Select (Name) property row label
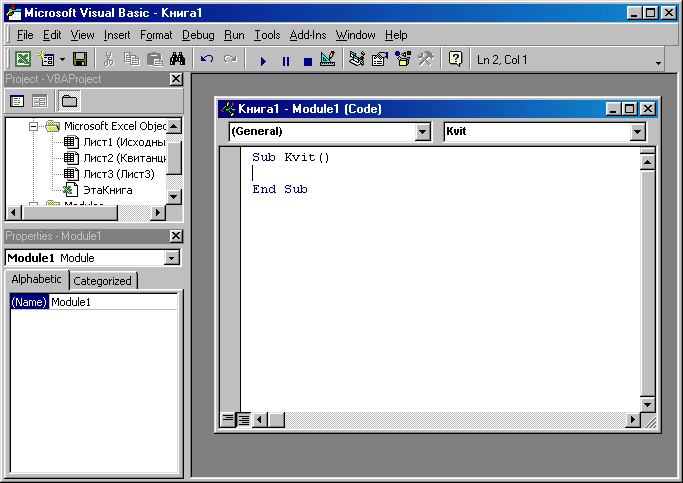The image size is (683, 483). 29,302
